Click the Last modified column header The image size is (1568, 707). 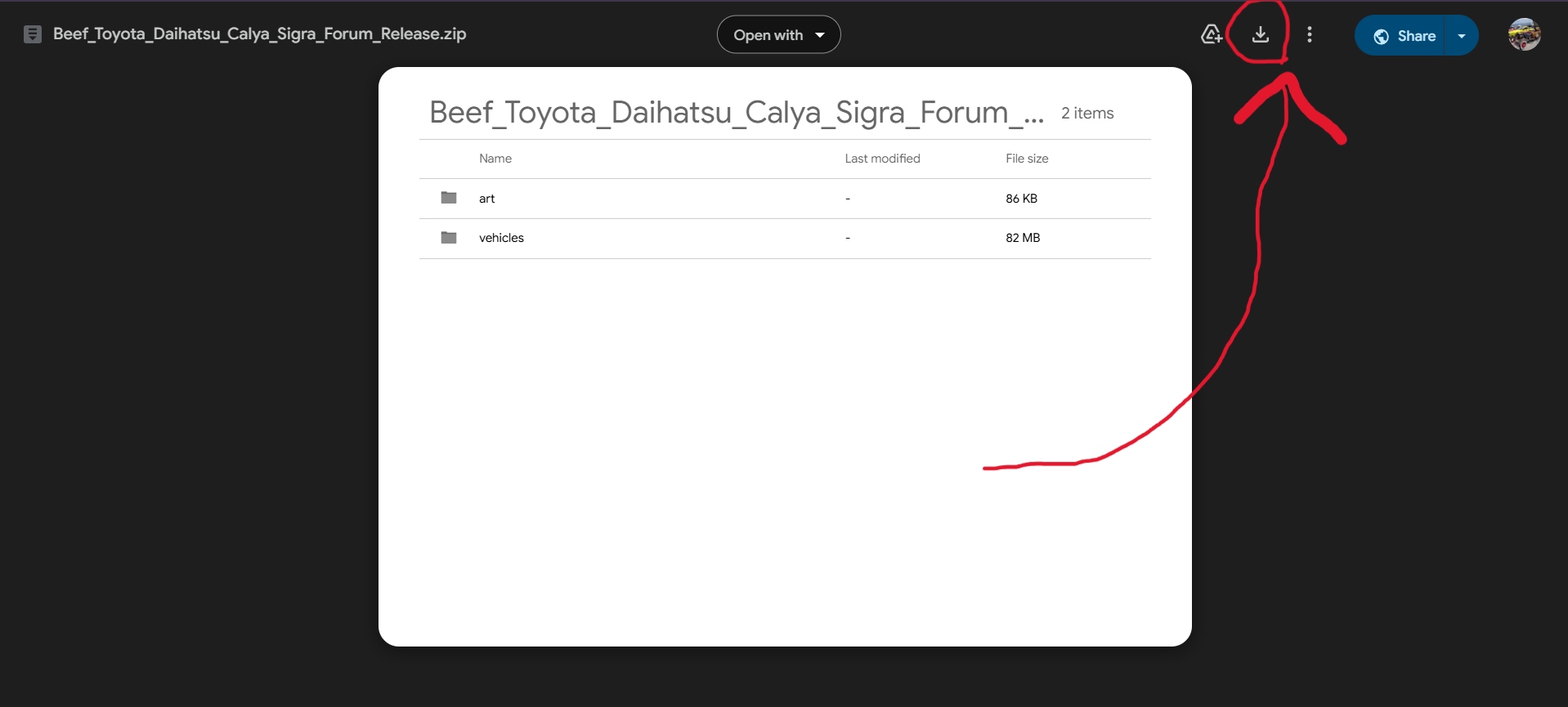[882, 159]
